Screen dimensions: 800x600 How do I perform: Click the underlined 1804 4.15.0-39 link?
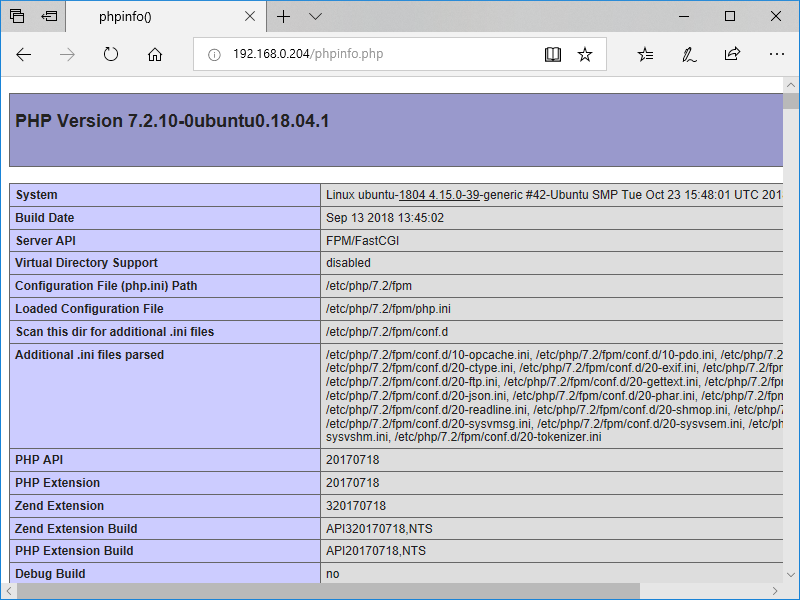click(x=439, y=195)
